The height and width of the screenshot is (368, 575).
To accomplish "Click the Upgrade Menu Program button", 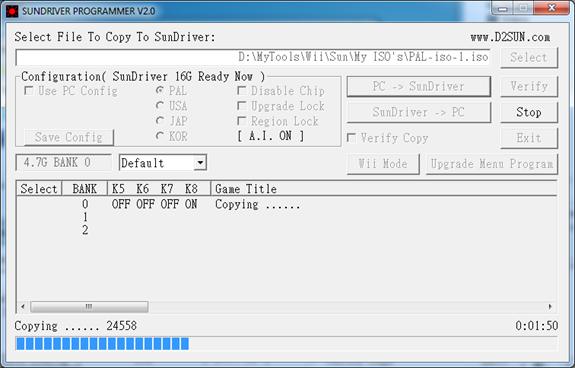I will coord(492,163).
